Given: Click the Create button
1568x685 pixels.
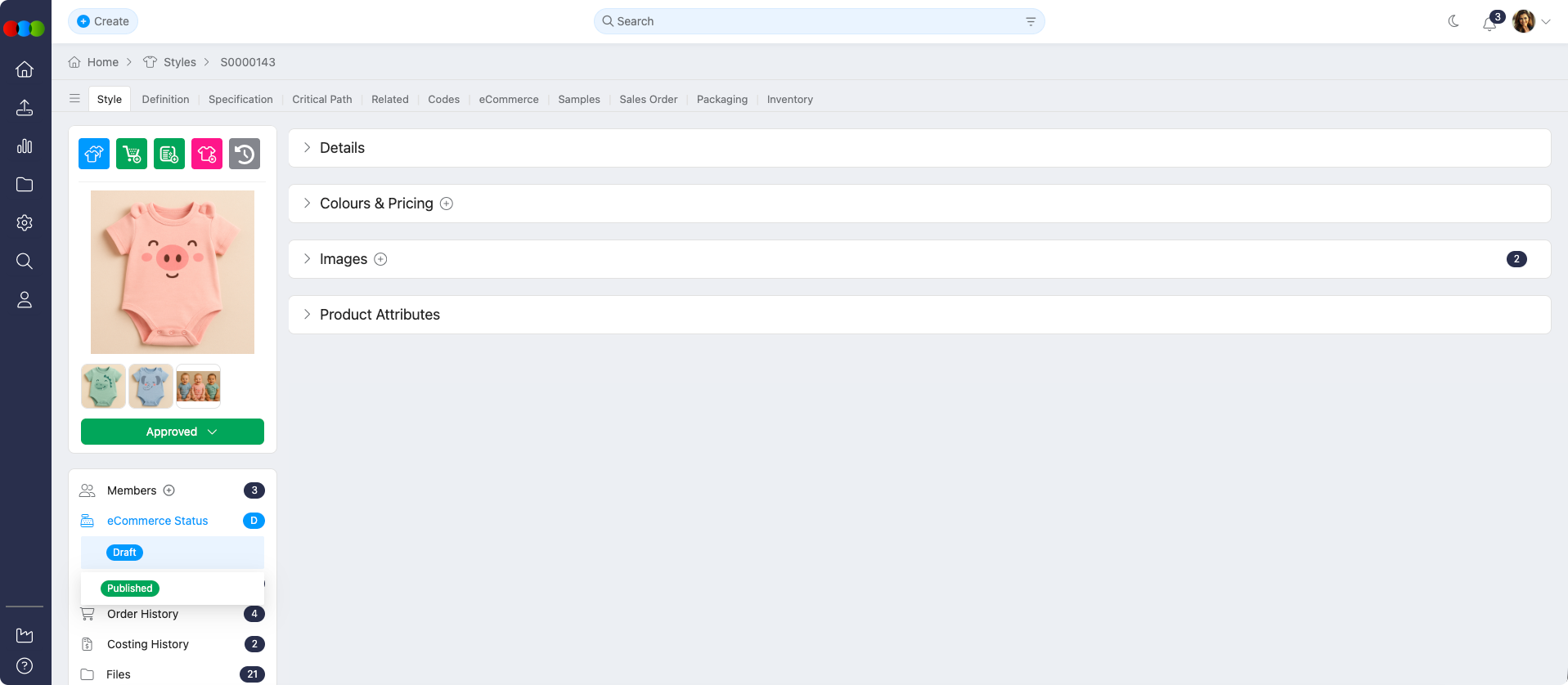Looking at the screenshot, I should pyautogui.click(x=103, y=21).
